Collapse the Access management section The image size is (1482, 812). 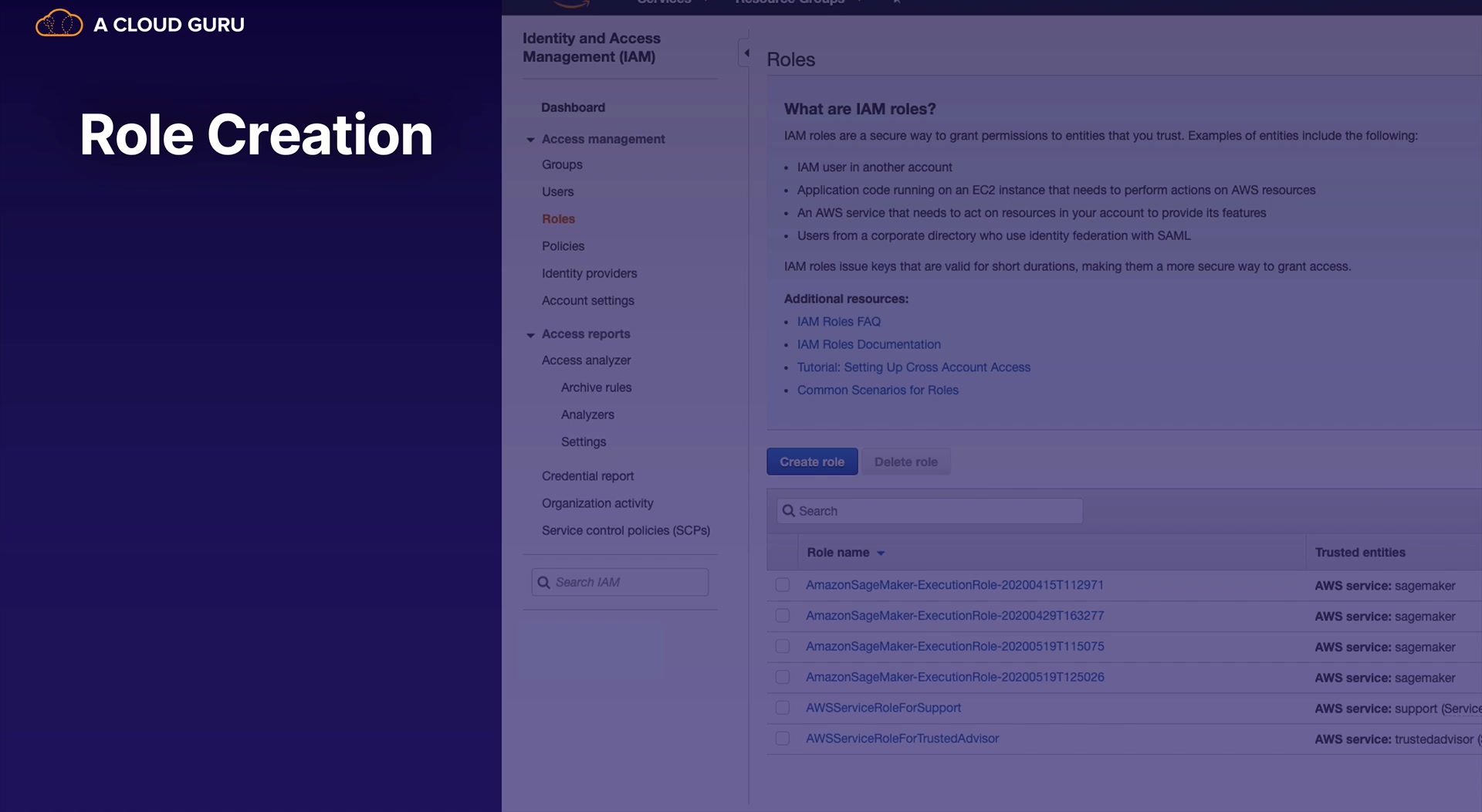[x=530, y=140]
